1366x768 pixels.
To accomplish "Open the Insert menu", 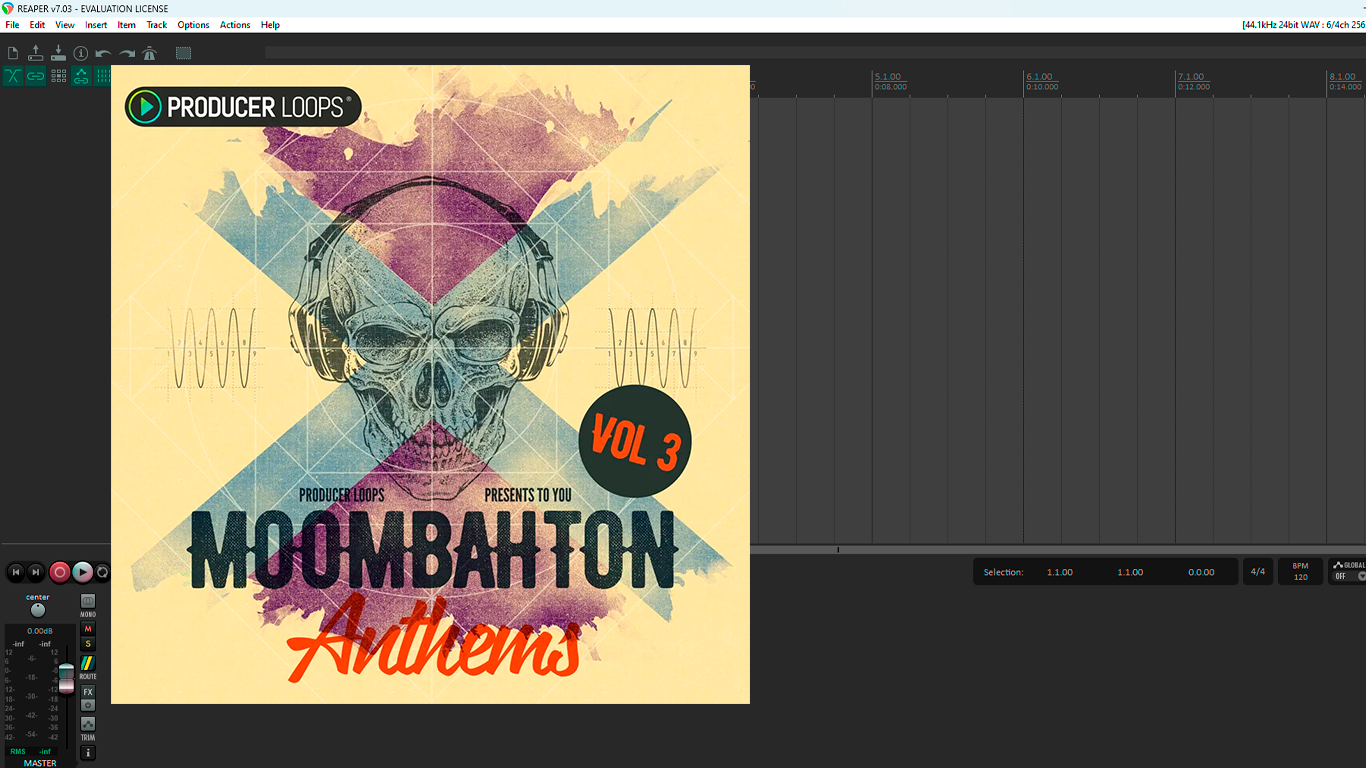I will [96, 25].
